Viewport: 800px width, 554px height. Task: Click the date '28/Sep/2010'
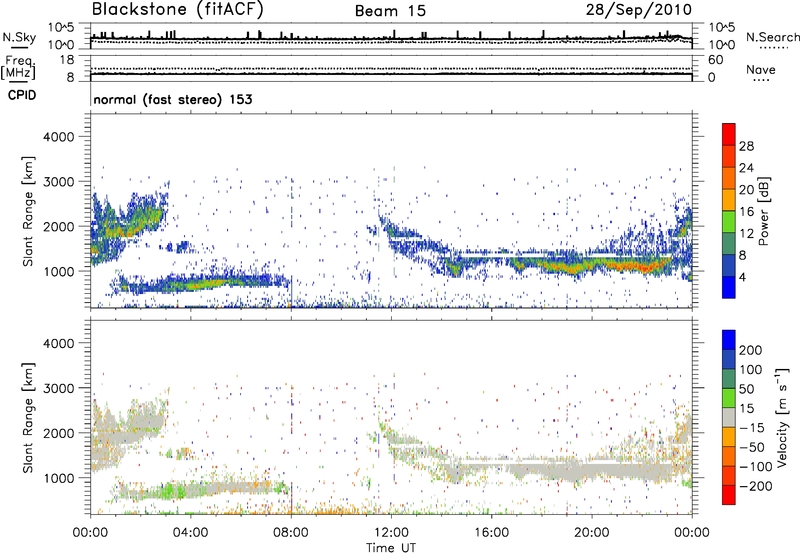click(639, 10)
